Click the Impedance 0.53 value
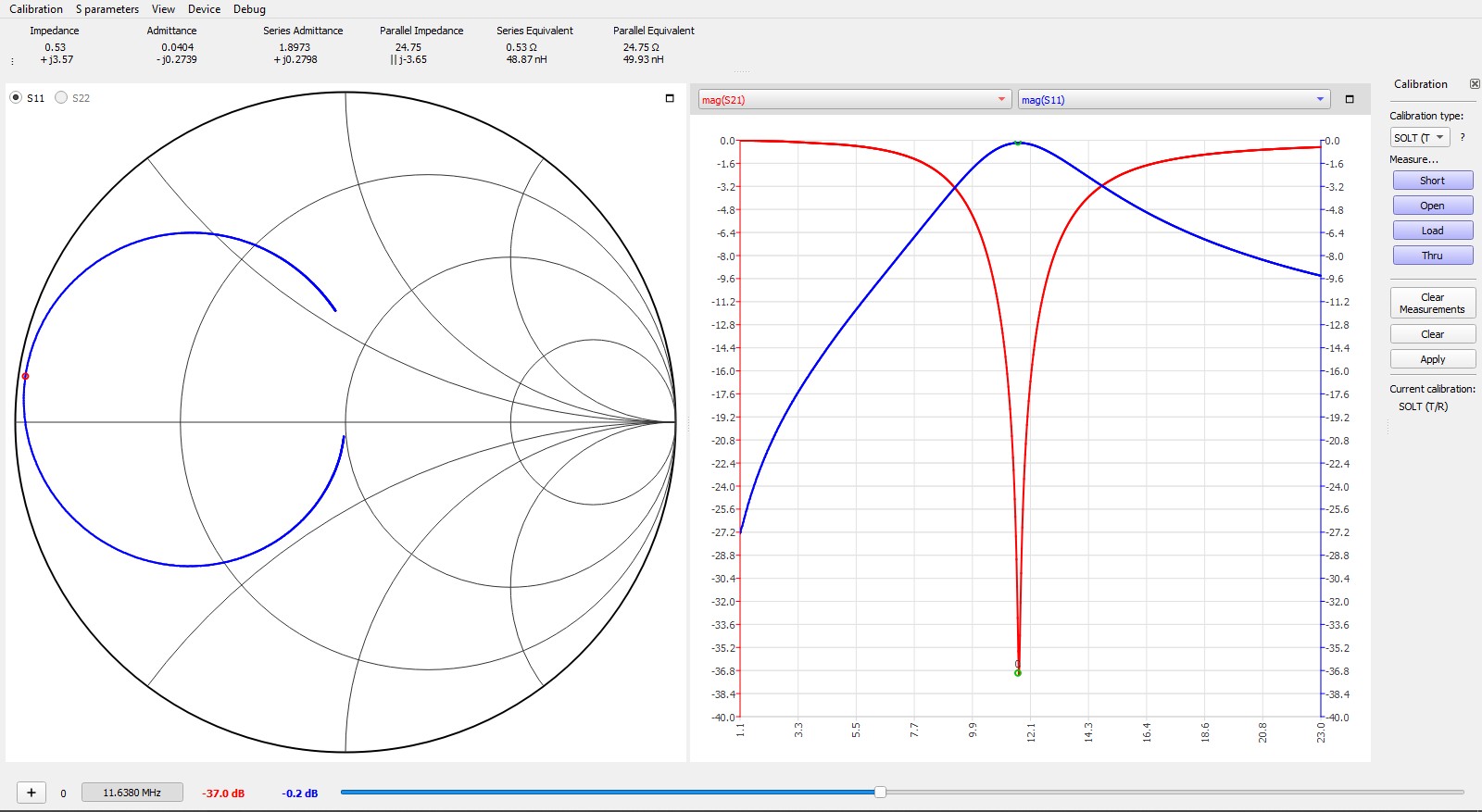 coord(56,47)
